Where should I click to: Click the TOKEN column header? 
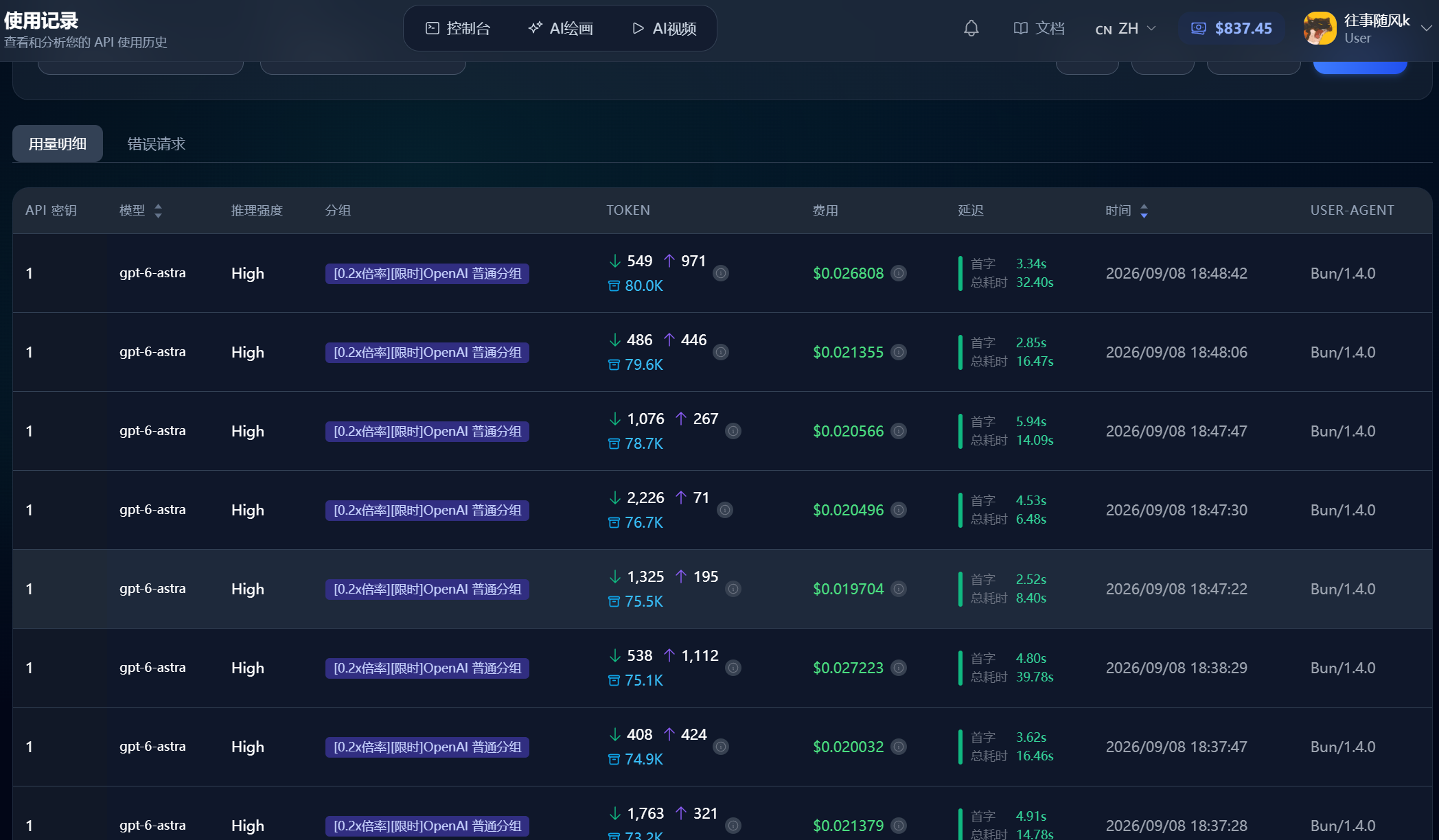click(x=628, y=210)
